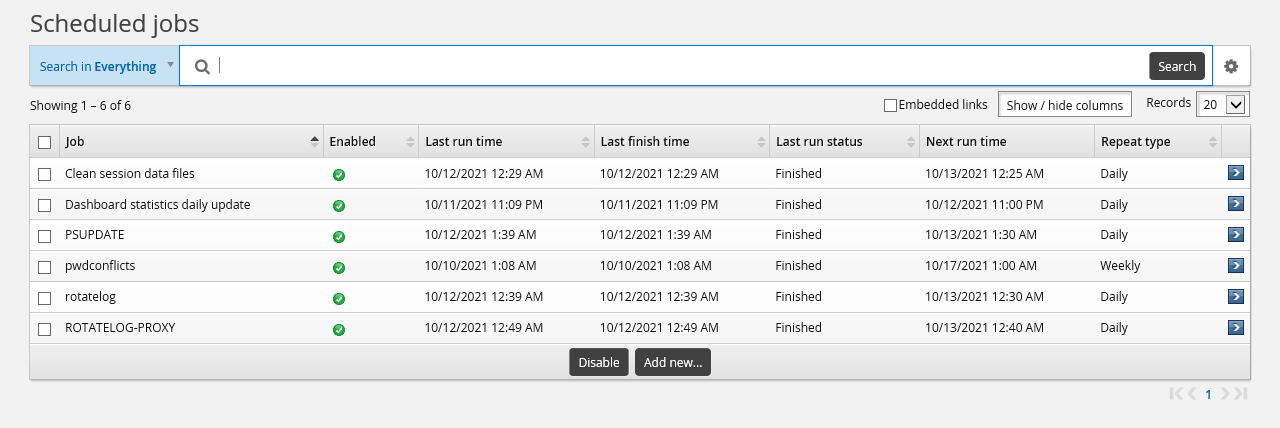Viewport: 1280px width, 428px height.
Task: Open details arrow for PSUPDATE job
Action: pyautogui.click(x=1236, y=235)
